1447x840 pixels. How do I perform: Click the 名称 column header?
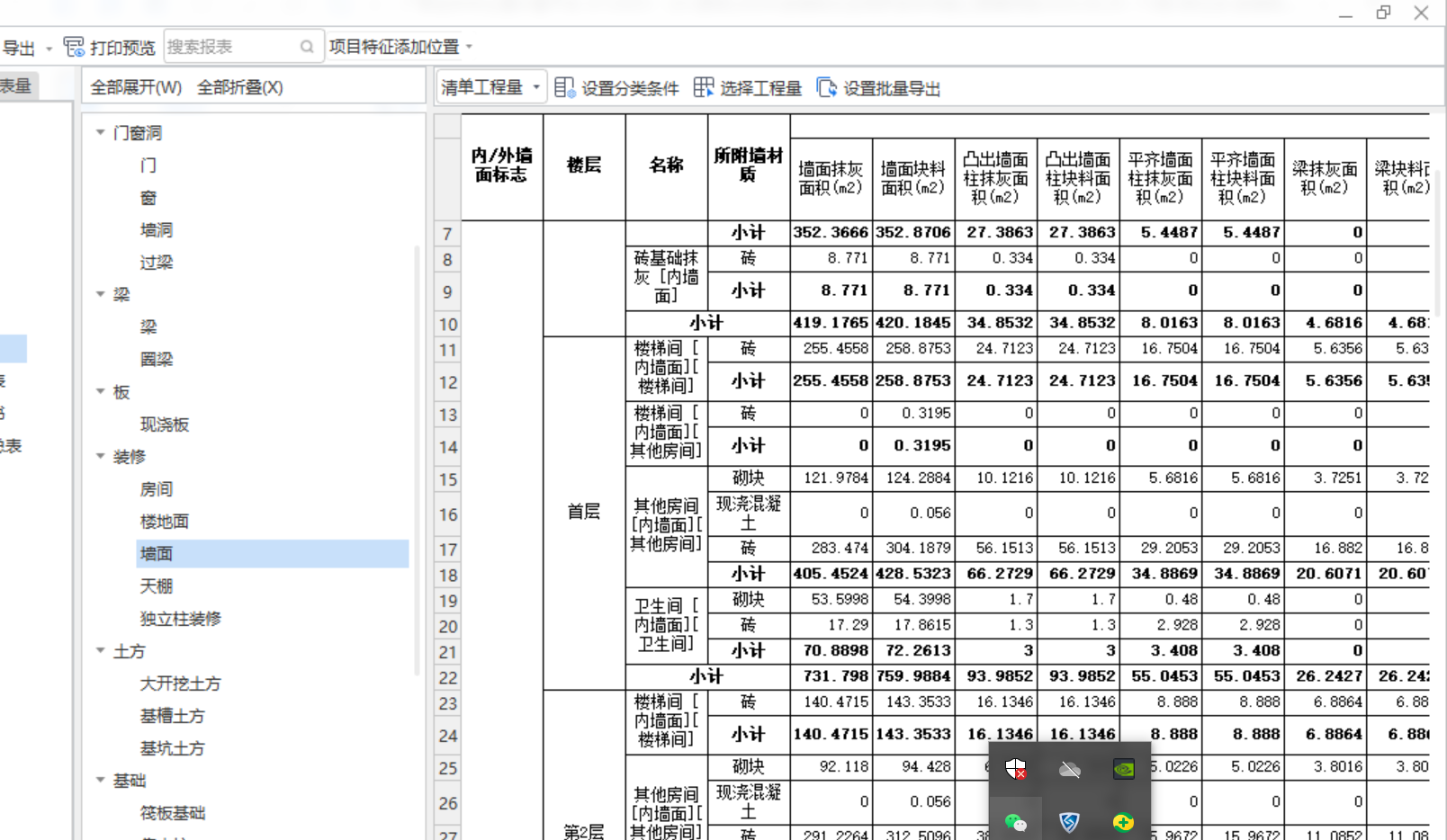[667, 166]
